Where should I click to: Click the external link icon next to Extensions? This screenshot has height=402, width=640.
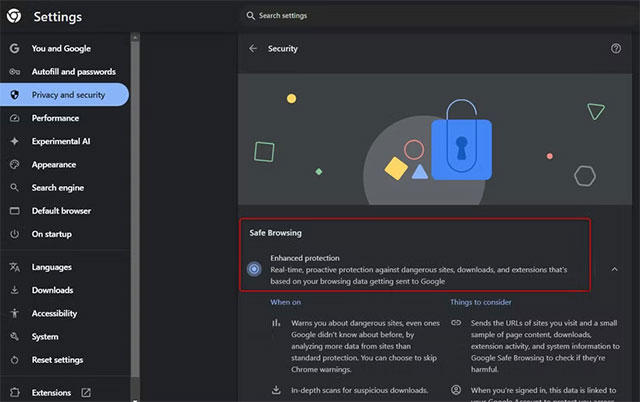click(x=86, y=392)
